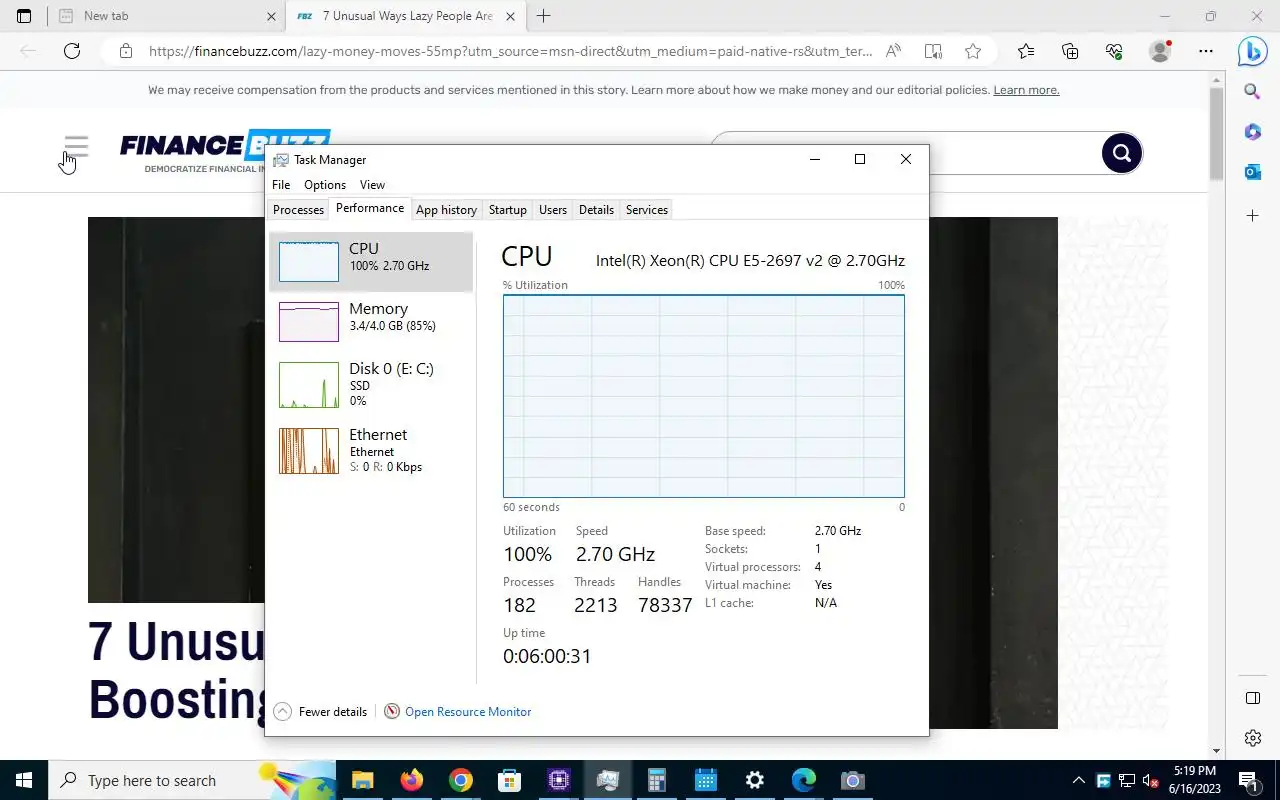The width and height of the screenshot is (1280, 800).
Task: Open Edge tab actions menu icon
Action: click(24, 16)
